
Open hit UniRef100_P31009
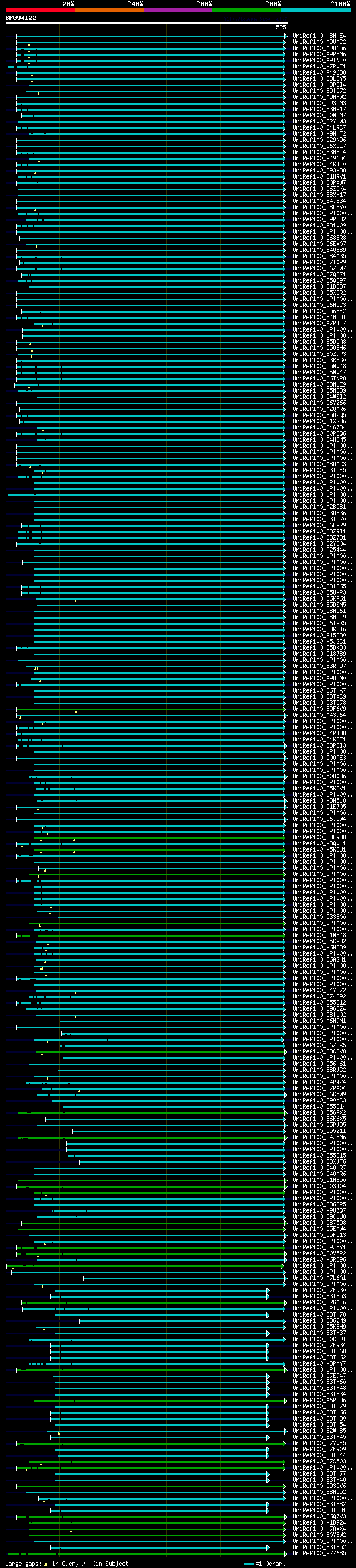[x=319, y=226]
